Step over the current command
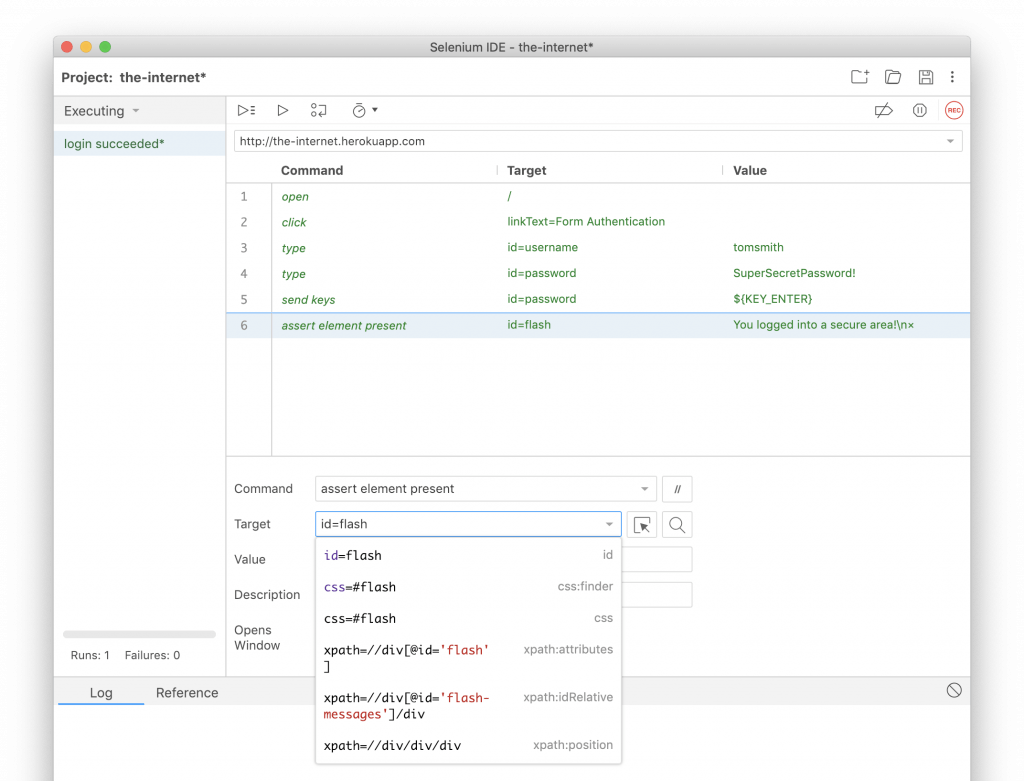The height and width of the screenshot is (781, 1024). click(318, 110)
